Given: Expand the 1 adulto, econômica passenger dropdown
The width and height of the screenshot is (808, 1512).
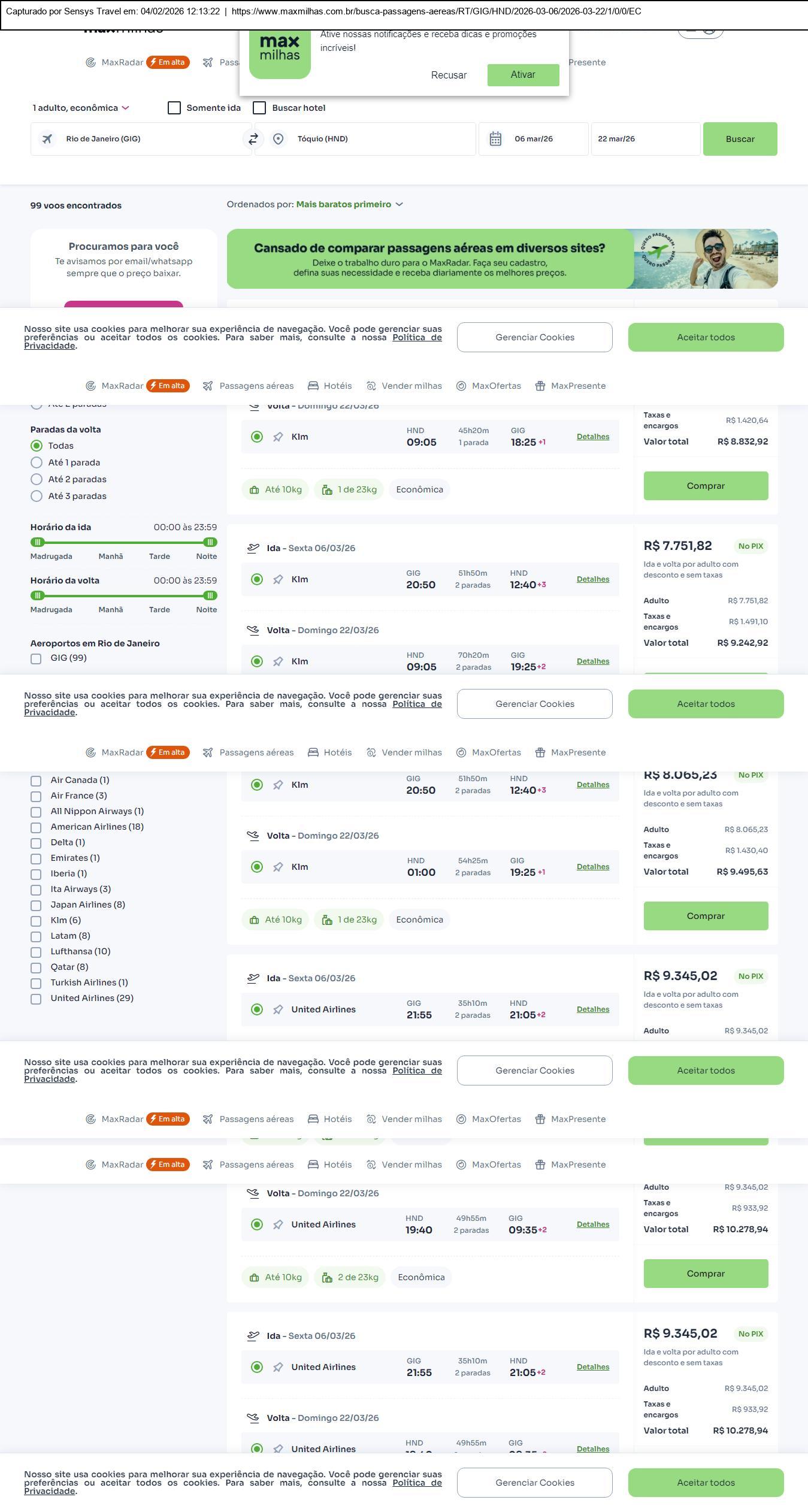Looking at the screenshot, I should point(80,108).
